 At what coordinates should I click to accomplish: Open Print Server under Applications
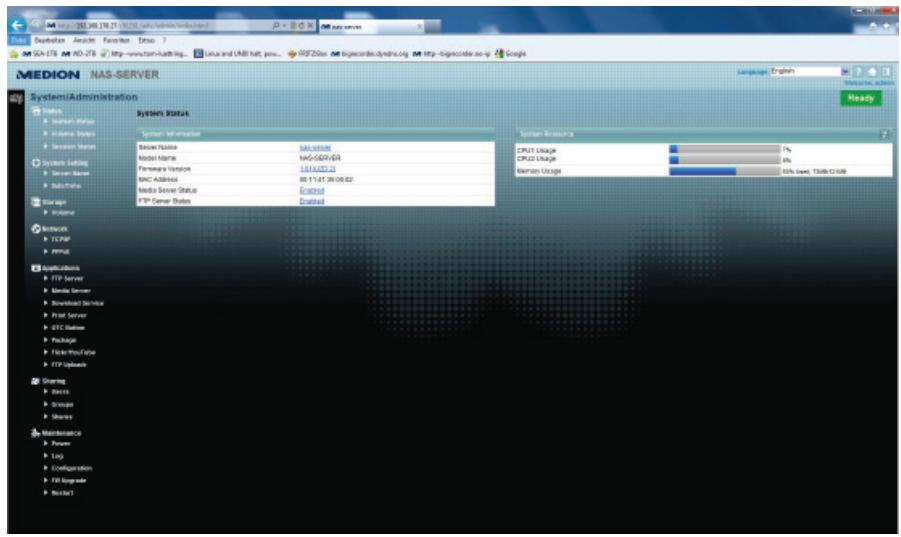coord(69,316)
